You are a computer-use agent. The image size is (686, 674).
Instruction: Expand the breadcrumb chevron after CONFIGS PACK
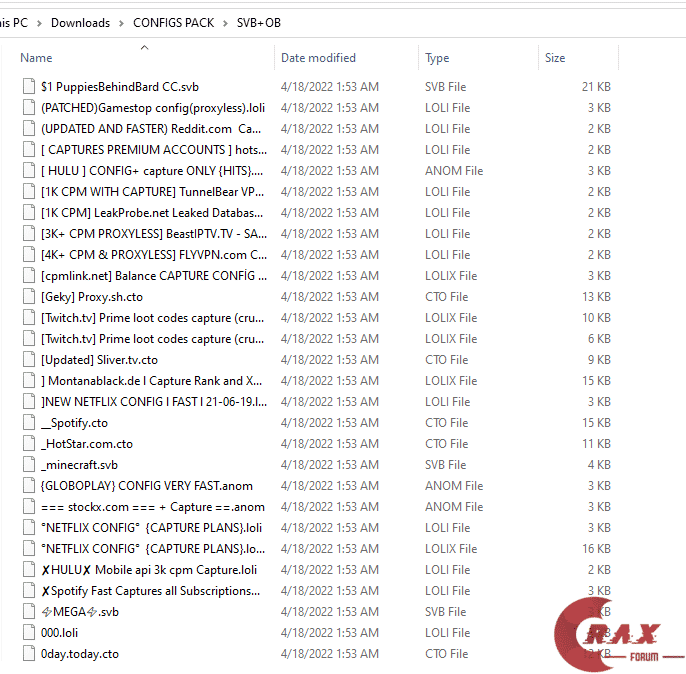pos(225,23)
